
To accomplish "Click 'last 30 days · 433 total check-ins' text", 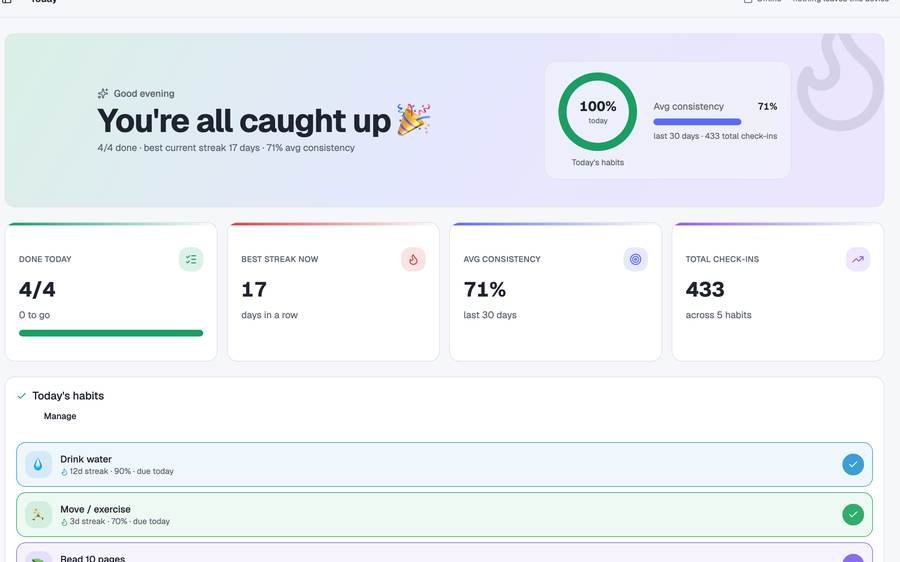I will coord(715,136).
